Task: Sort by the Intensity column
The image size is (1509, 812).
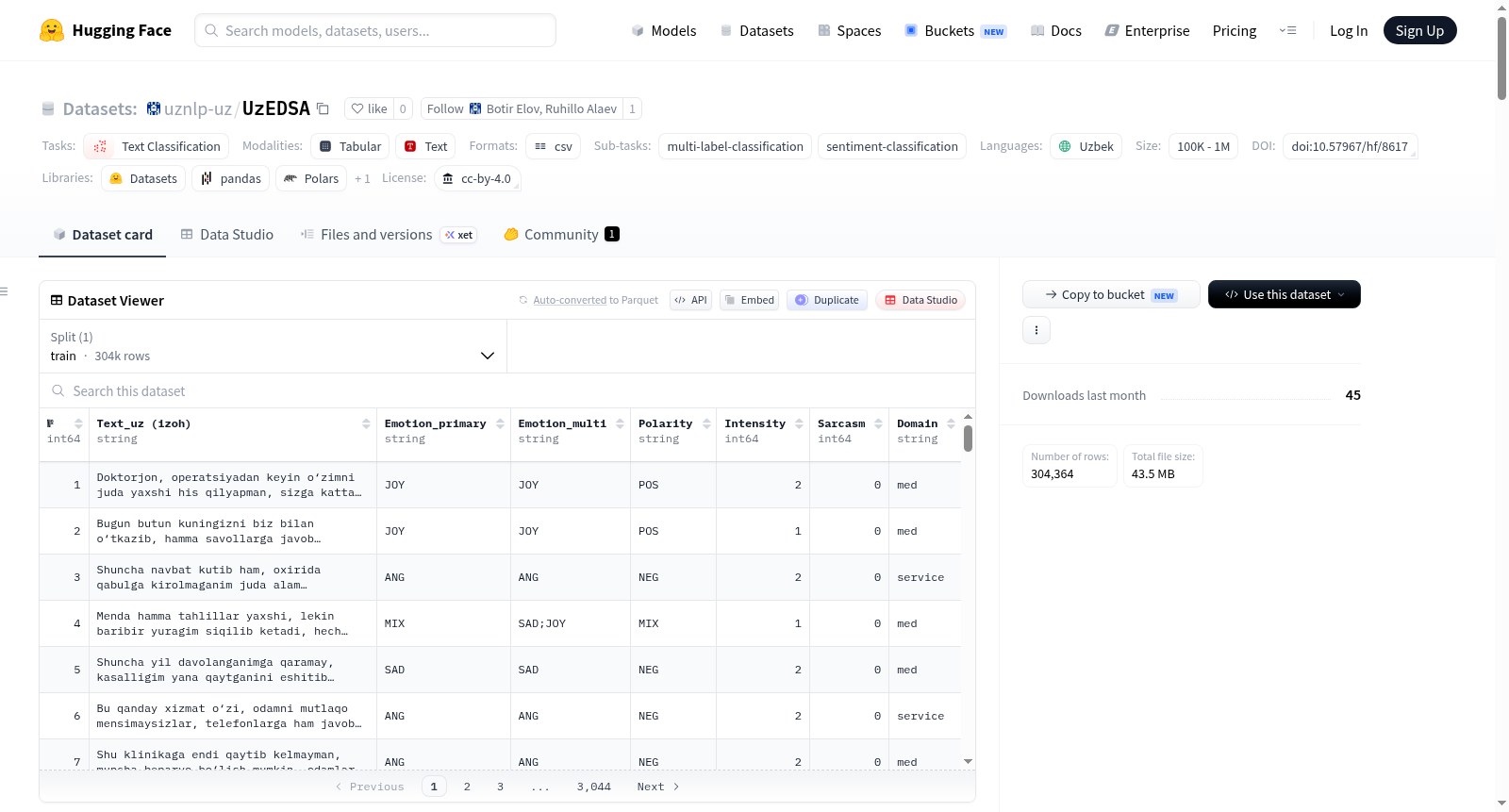Action: tap(799, 424)
